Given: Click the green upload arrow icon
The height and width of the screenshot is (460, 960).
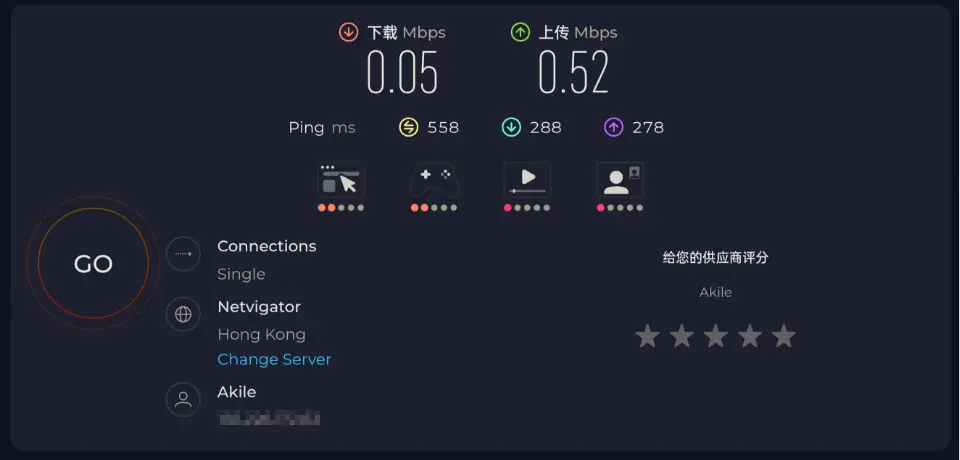Looking at the screenshot, I should click(520, 32).
